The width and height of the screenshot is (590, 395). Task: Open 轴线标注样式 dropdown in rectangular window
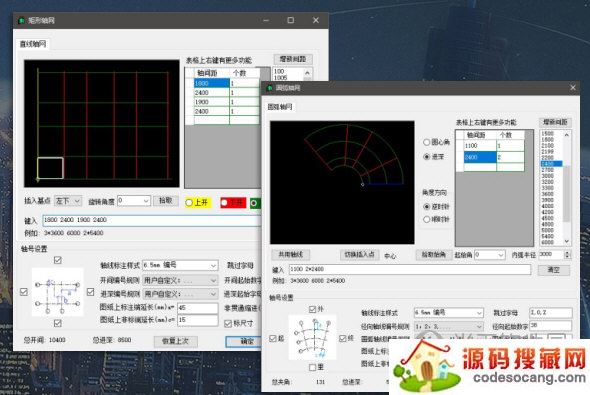click(x=180, y=266)
